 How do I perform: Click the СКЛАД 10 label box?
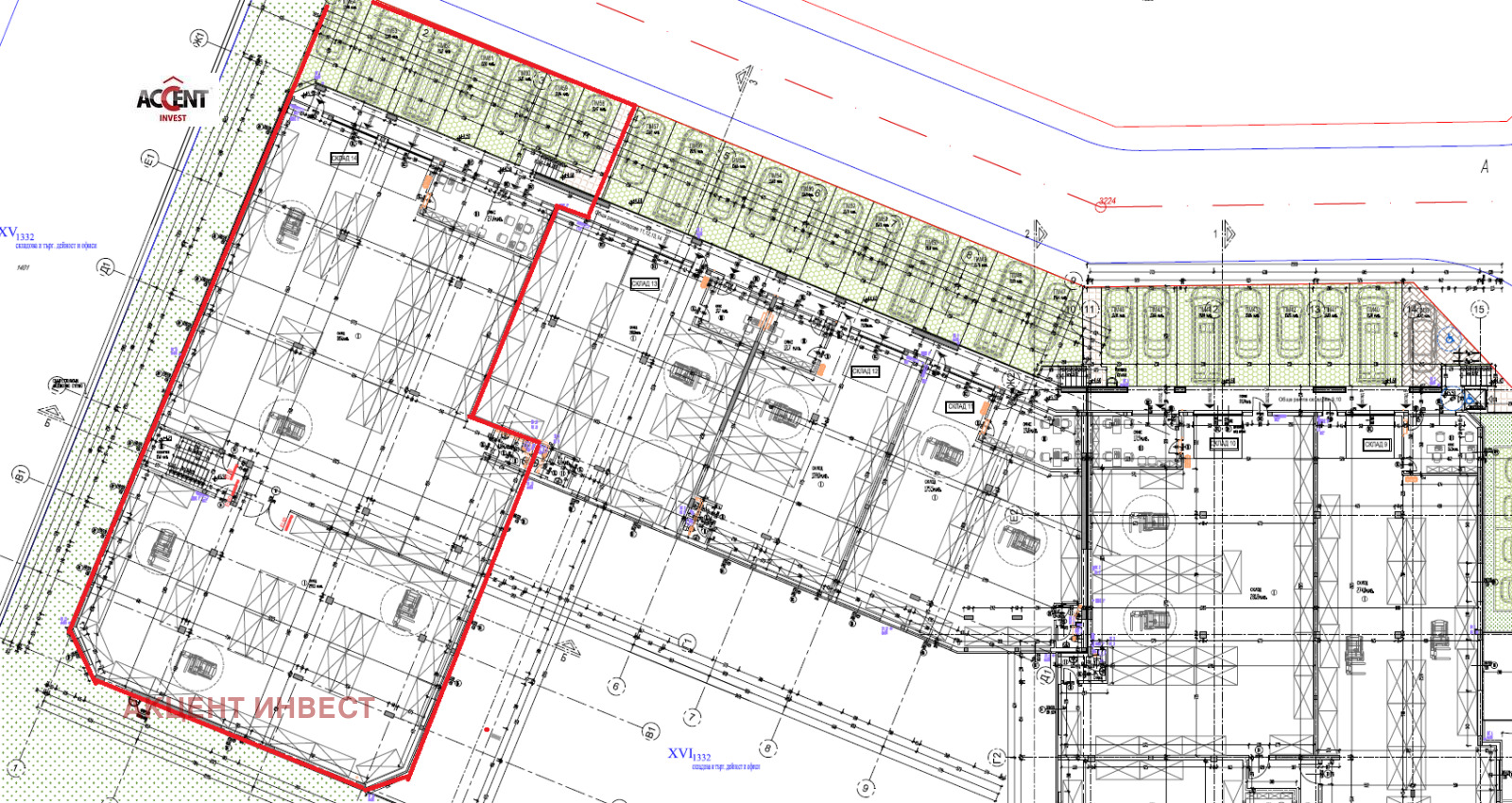pos(1223,444)
